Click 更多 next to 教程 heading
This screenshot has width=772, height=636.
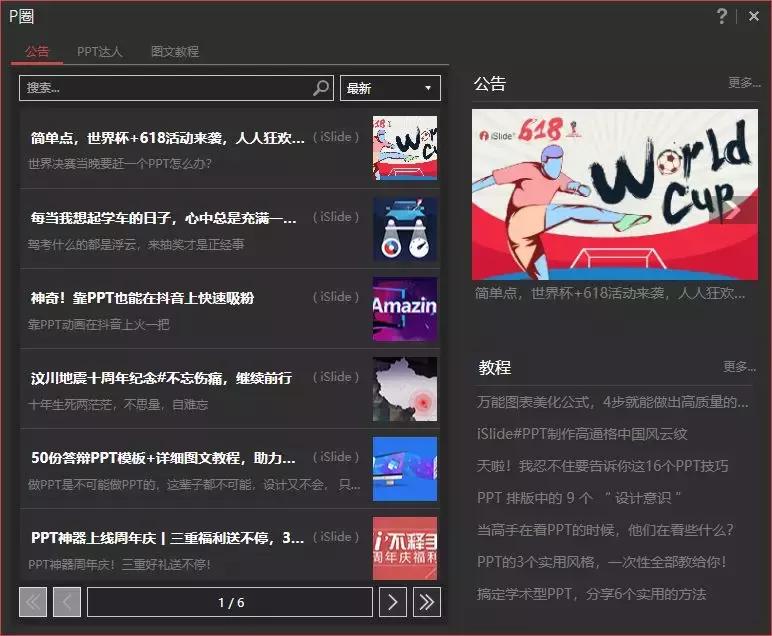[740, 366]
